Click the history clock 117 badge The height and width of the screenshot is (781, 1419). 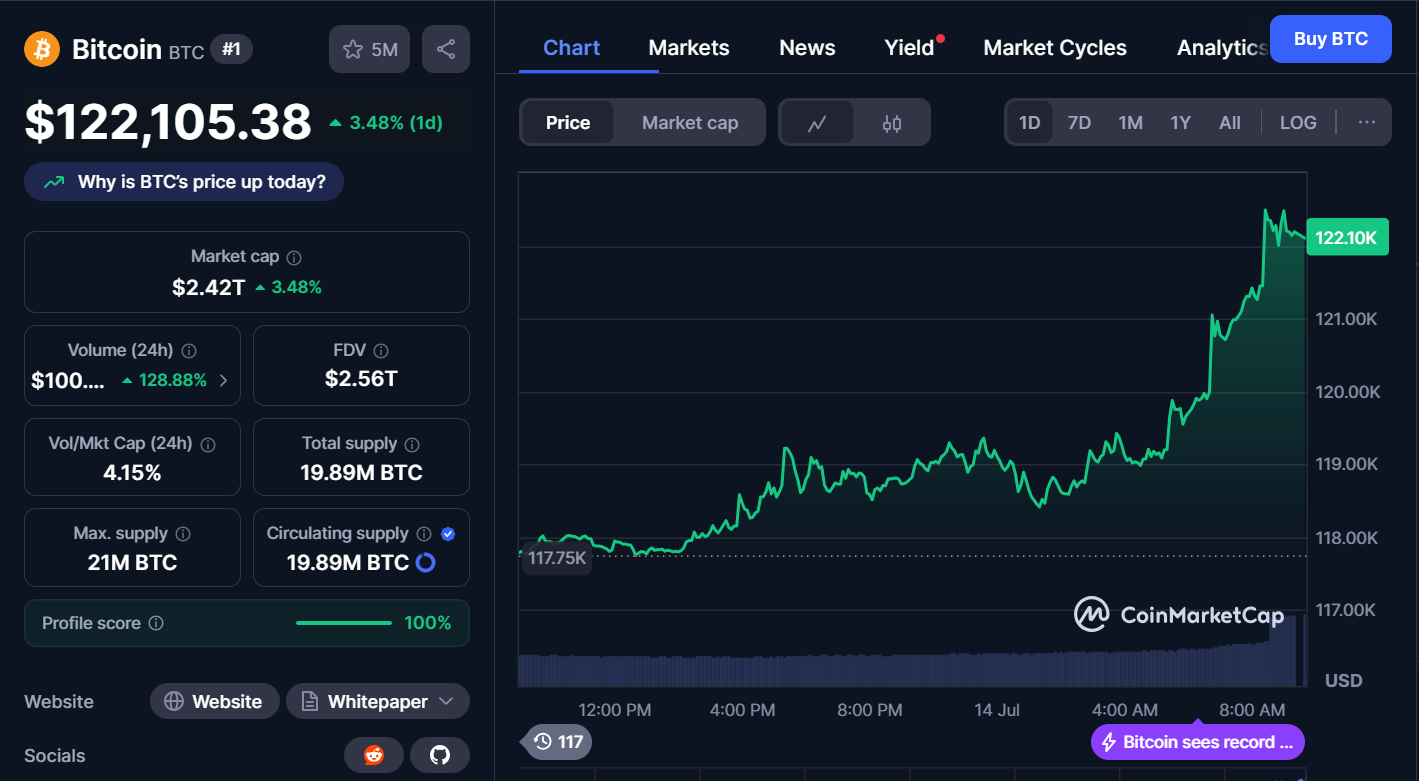tap(556, 742)
